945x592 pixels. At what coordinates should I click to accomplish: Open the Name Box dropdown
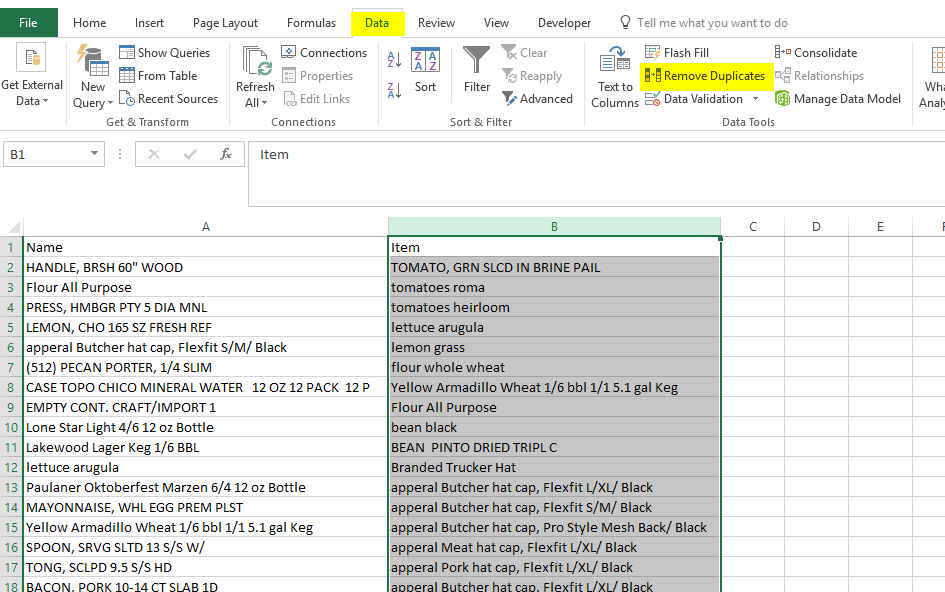pyautogui.click(x=94, y=154)
